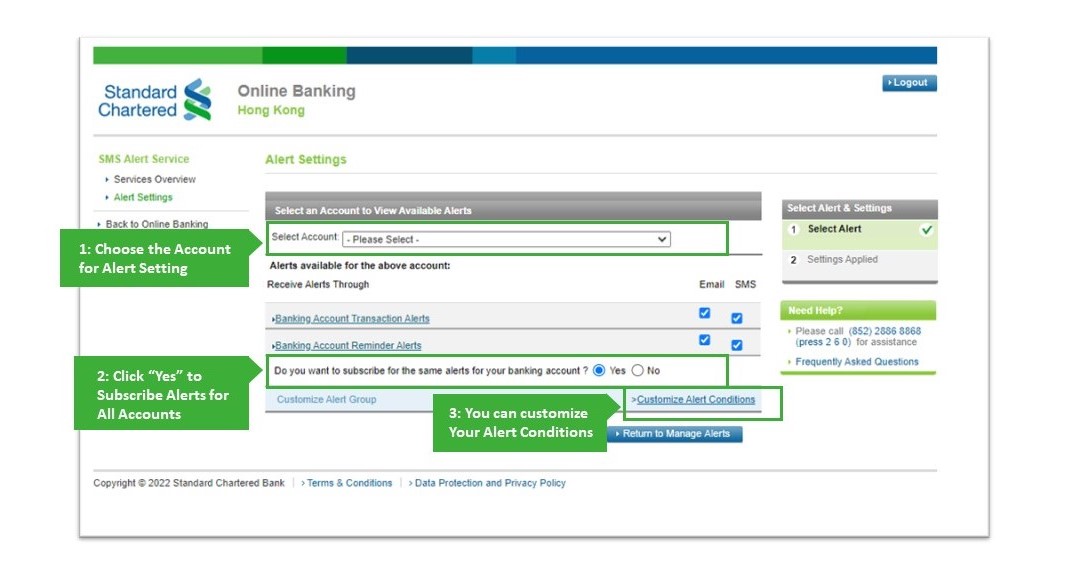Viewport: 1068px width, 580px height.
Task: Toggle SMS for Banking Account Transaction Alerts
Action: coord(737,316)
